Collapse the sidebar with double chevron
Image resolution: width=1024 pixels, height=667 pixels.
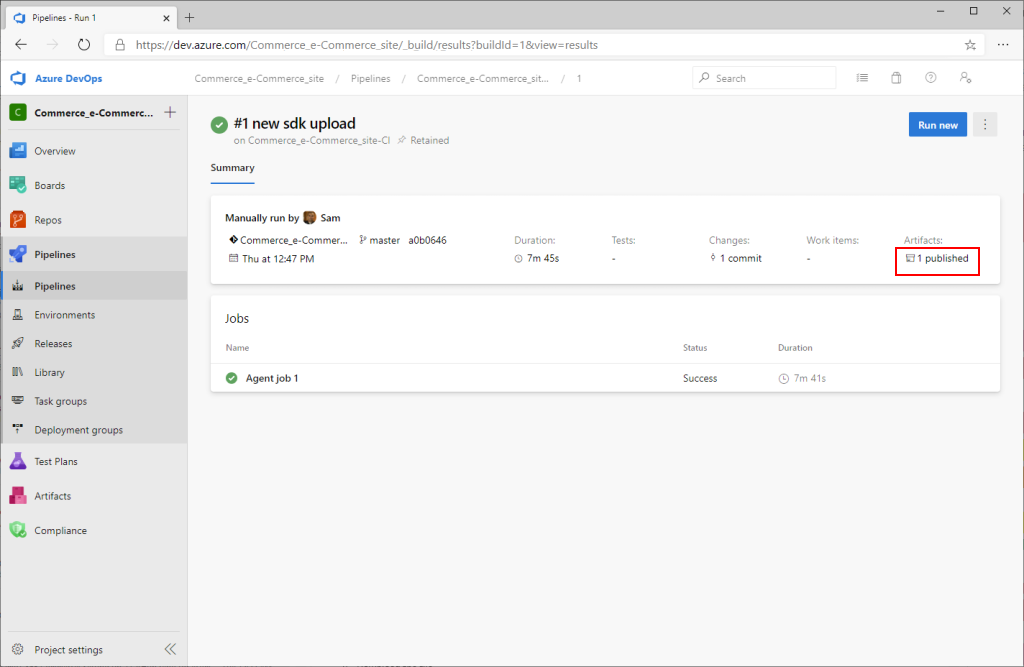[170, 650]
